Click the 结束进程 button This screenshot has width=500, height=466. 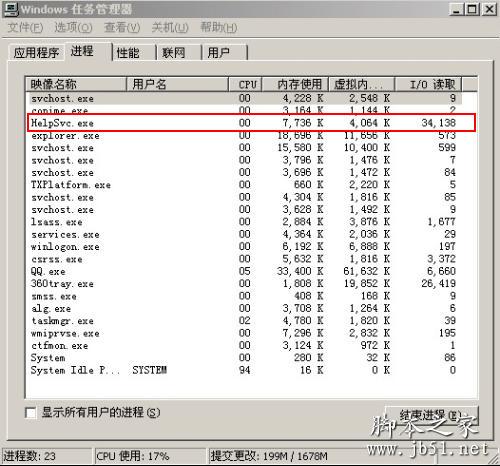(x=432, y=415)
